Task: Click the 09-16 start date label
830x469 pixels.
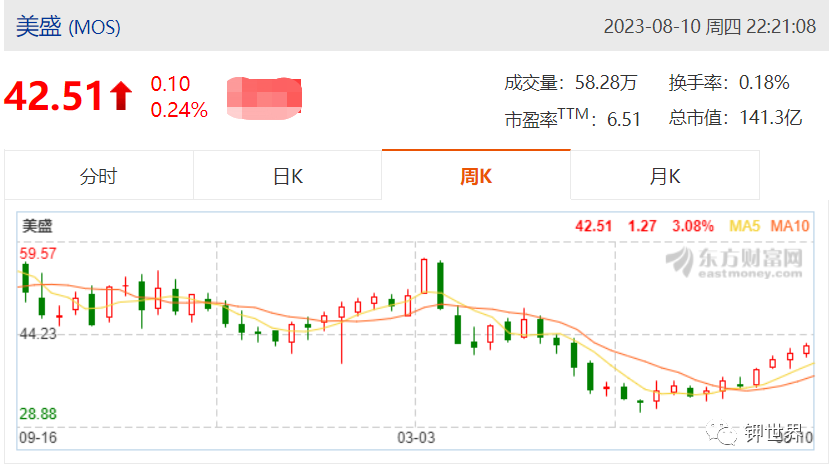Action: 38,438
